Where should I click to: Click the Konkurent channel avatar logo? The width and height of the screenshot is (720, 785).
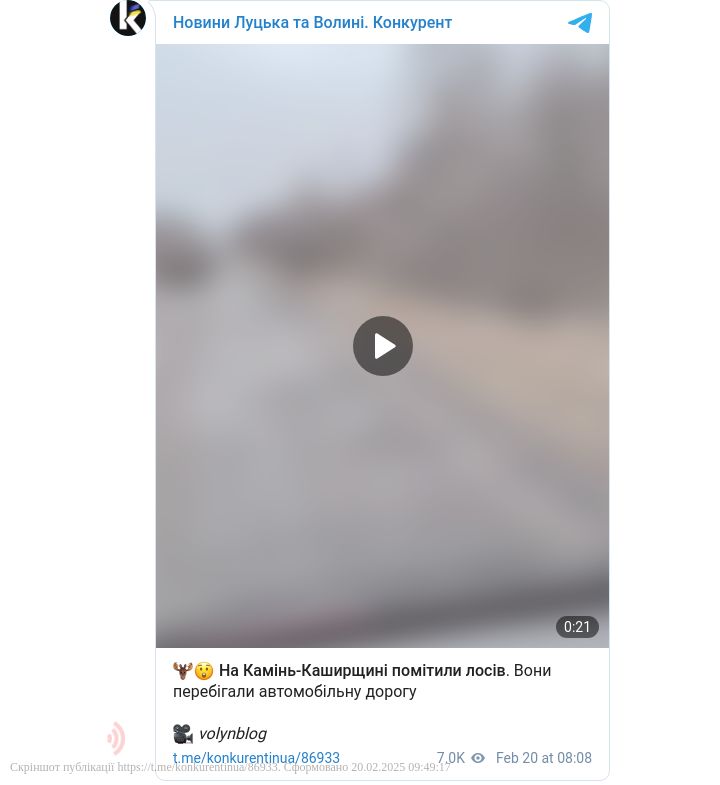coord(128,18)
